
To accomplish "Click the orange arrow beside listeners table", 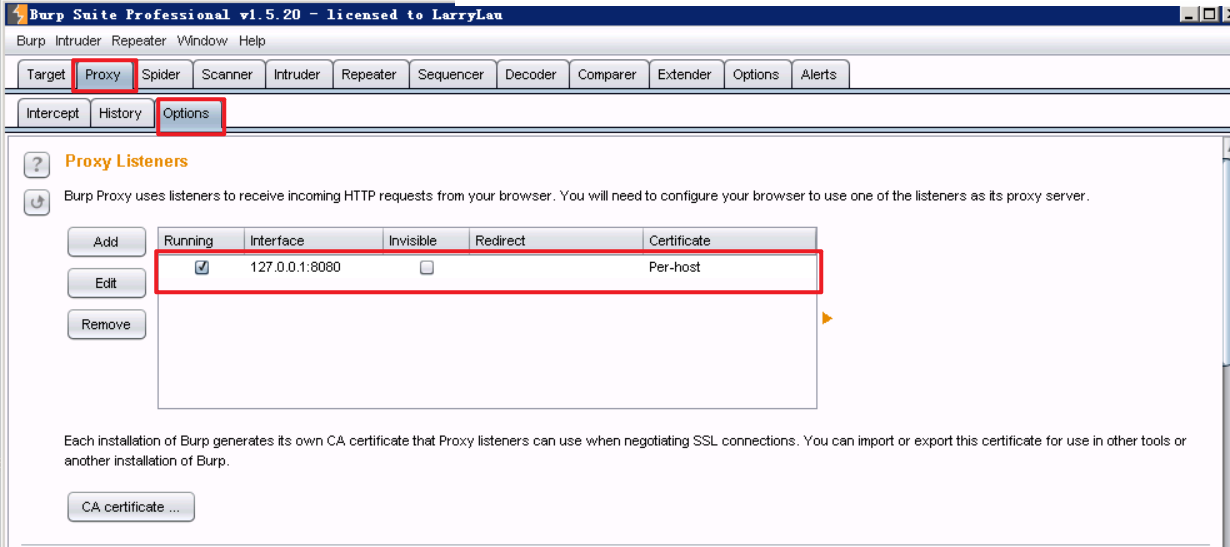I will (827, 318).
